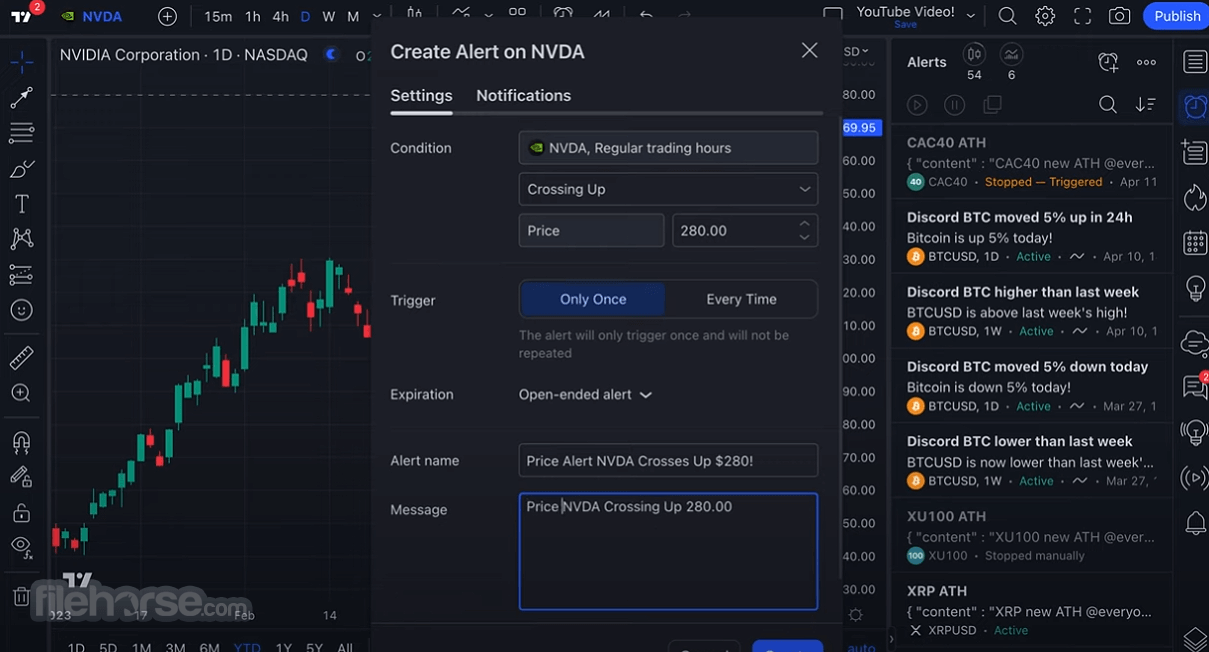Image resolution: width=1209 pixels, height=652 pixels.
Task: Switch to the Notifications tab
Action: click(523, 95)
